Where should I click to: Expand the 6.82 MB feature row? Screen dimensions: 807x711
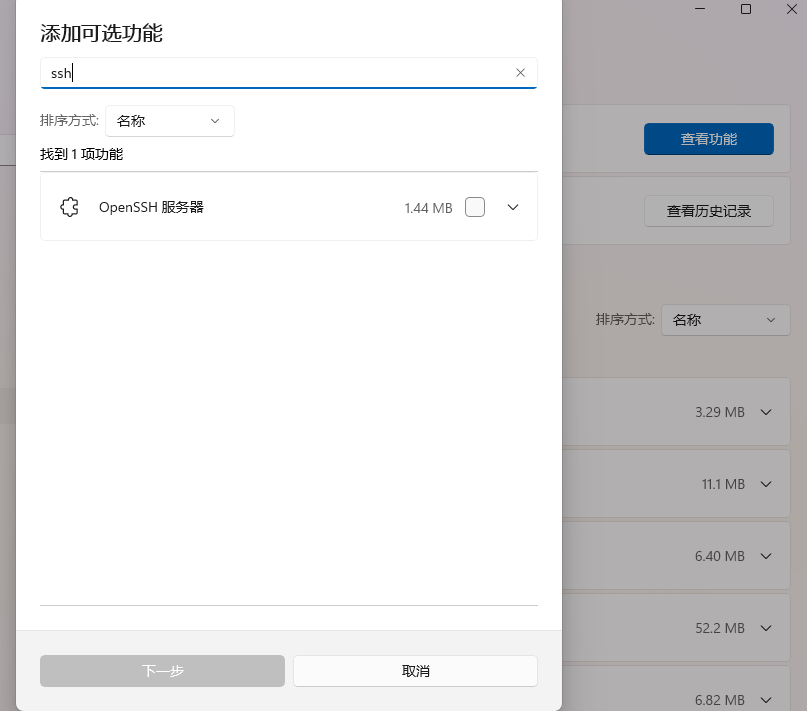coord(766,700)
